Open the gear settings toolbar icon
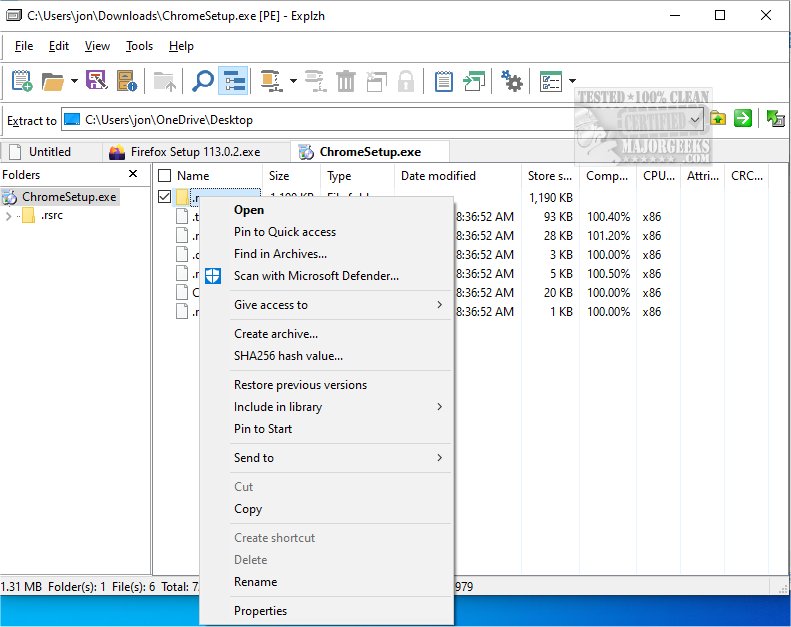Viewport: 791px width, 627px height. click(x=513, y=81)
